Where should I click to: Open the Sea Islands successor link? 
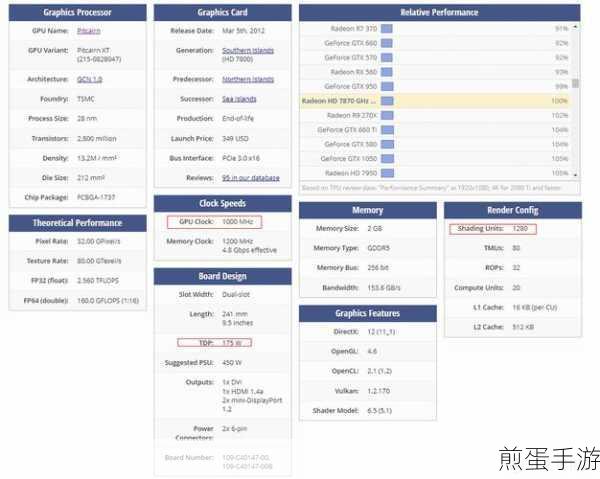point(239,99)
